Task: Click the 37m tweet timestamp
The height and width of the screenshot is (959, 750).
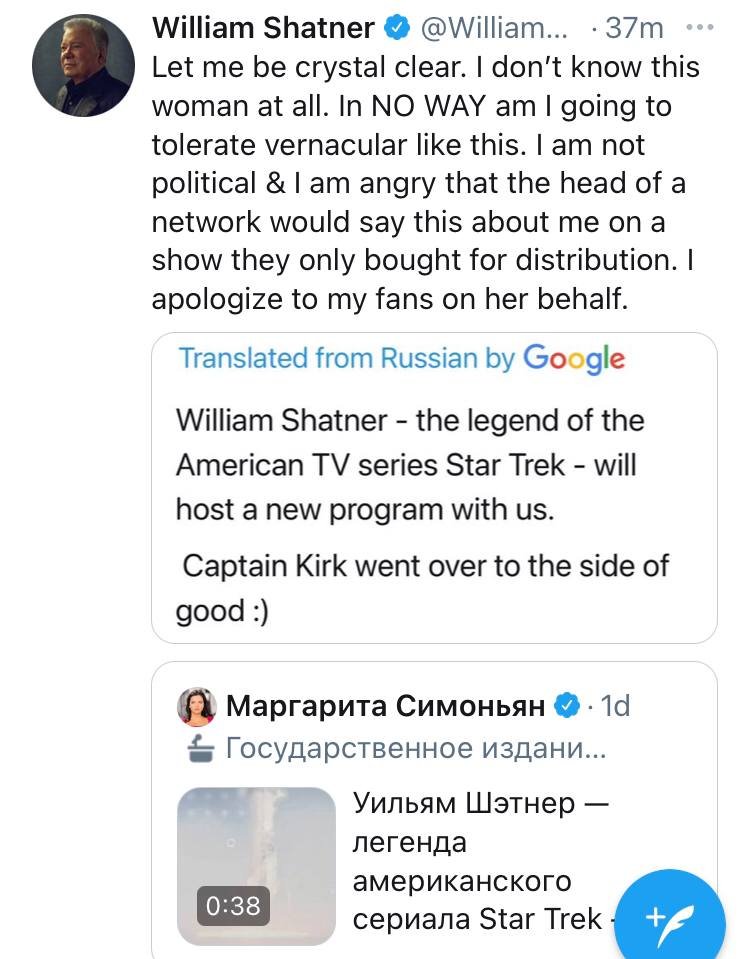Action: (x=634, y=29)
